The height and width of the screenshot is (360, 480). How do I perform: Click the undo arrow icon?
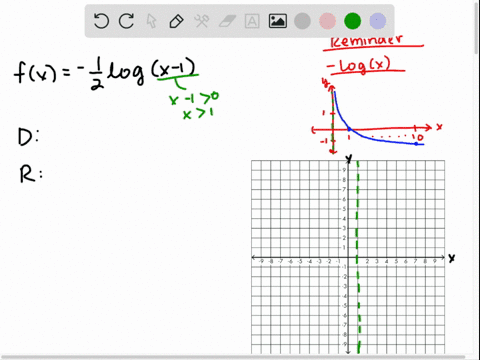tap(101, 21)
